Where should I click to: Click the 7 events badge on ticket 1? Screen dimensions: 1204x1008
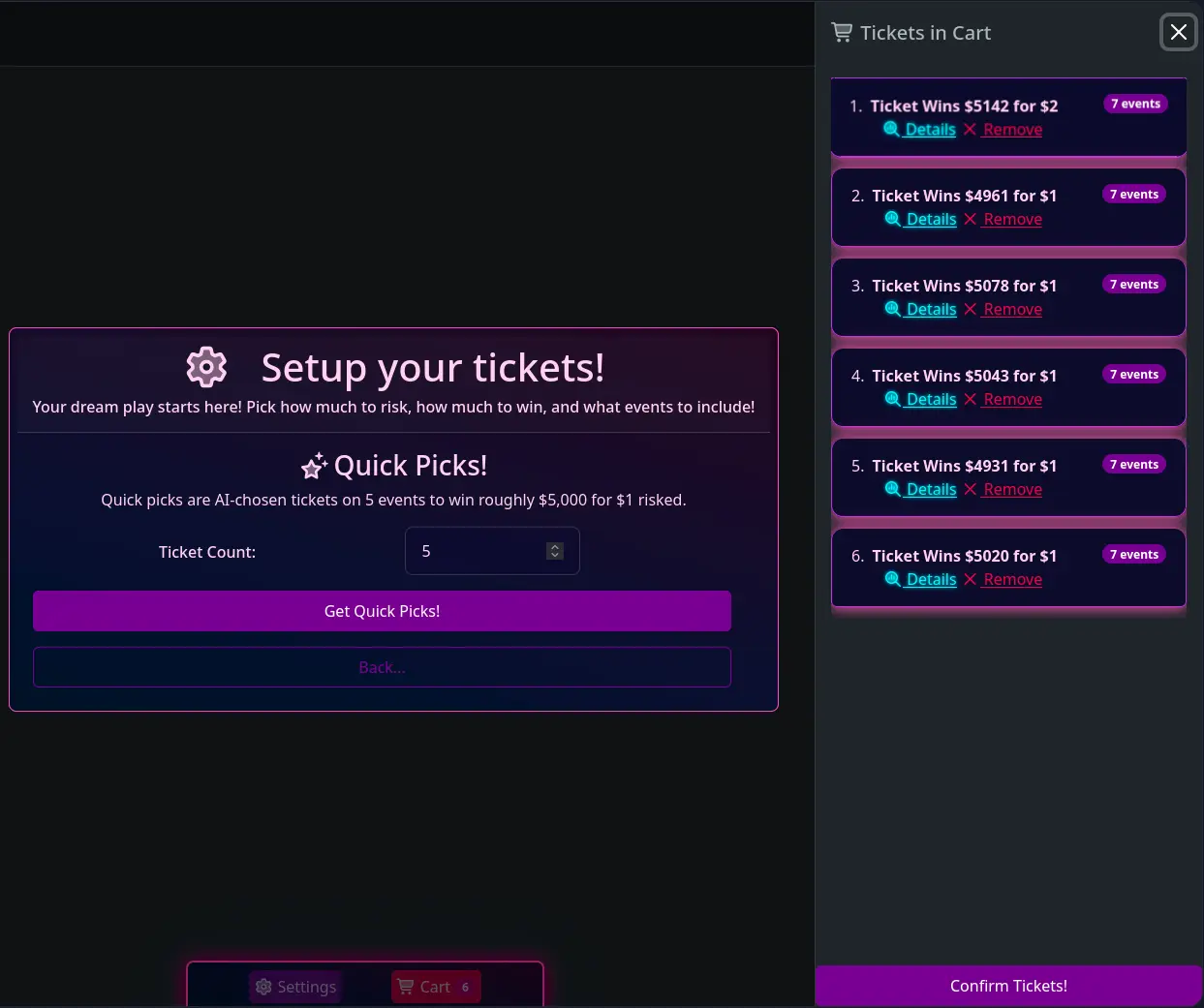click(x=1135, y=105)
